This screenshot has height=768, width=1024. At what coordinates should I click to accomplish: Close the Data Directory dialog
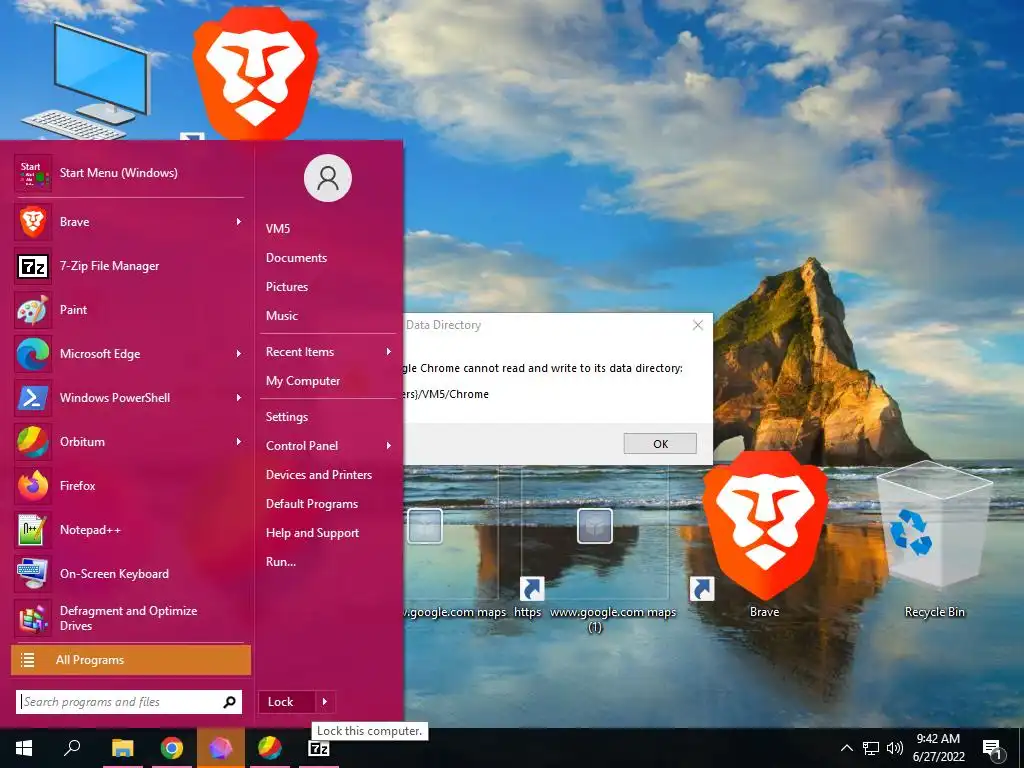697,325
